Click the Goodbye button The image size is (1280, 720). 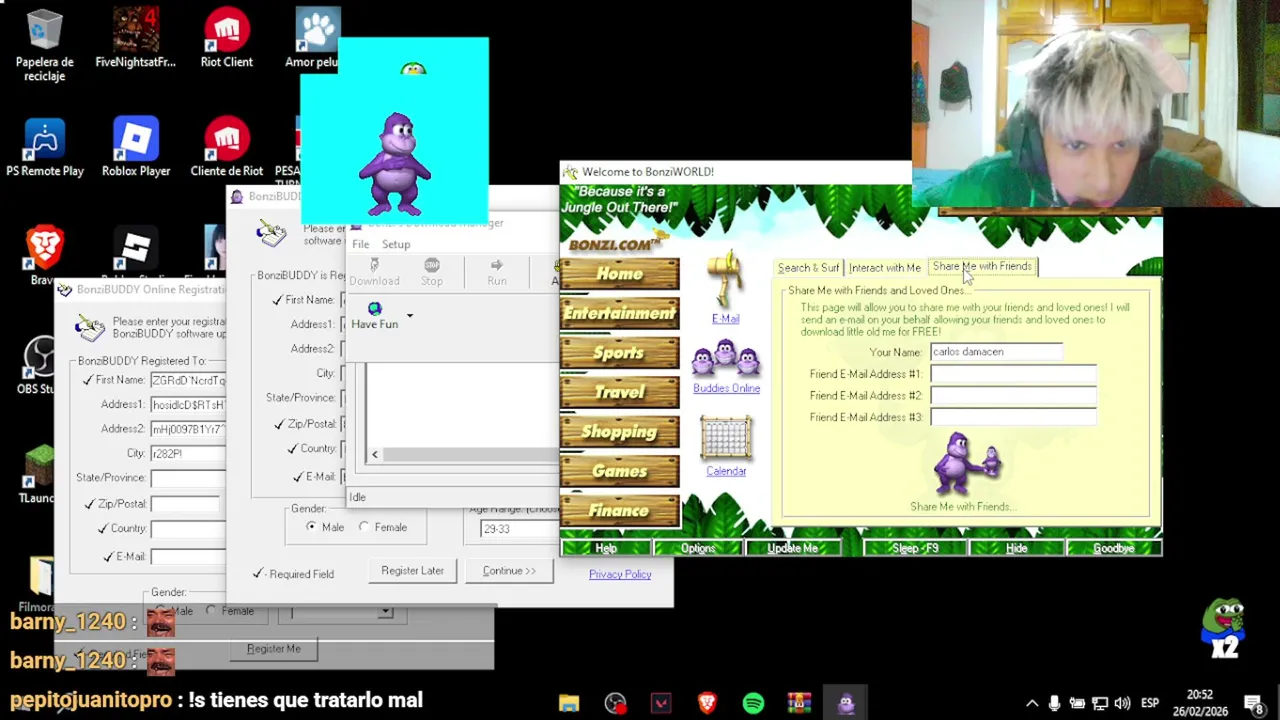1113,548
